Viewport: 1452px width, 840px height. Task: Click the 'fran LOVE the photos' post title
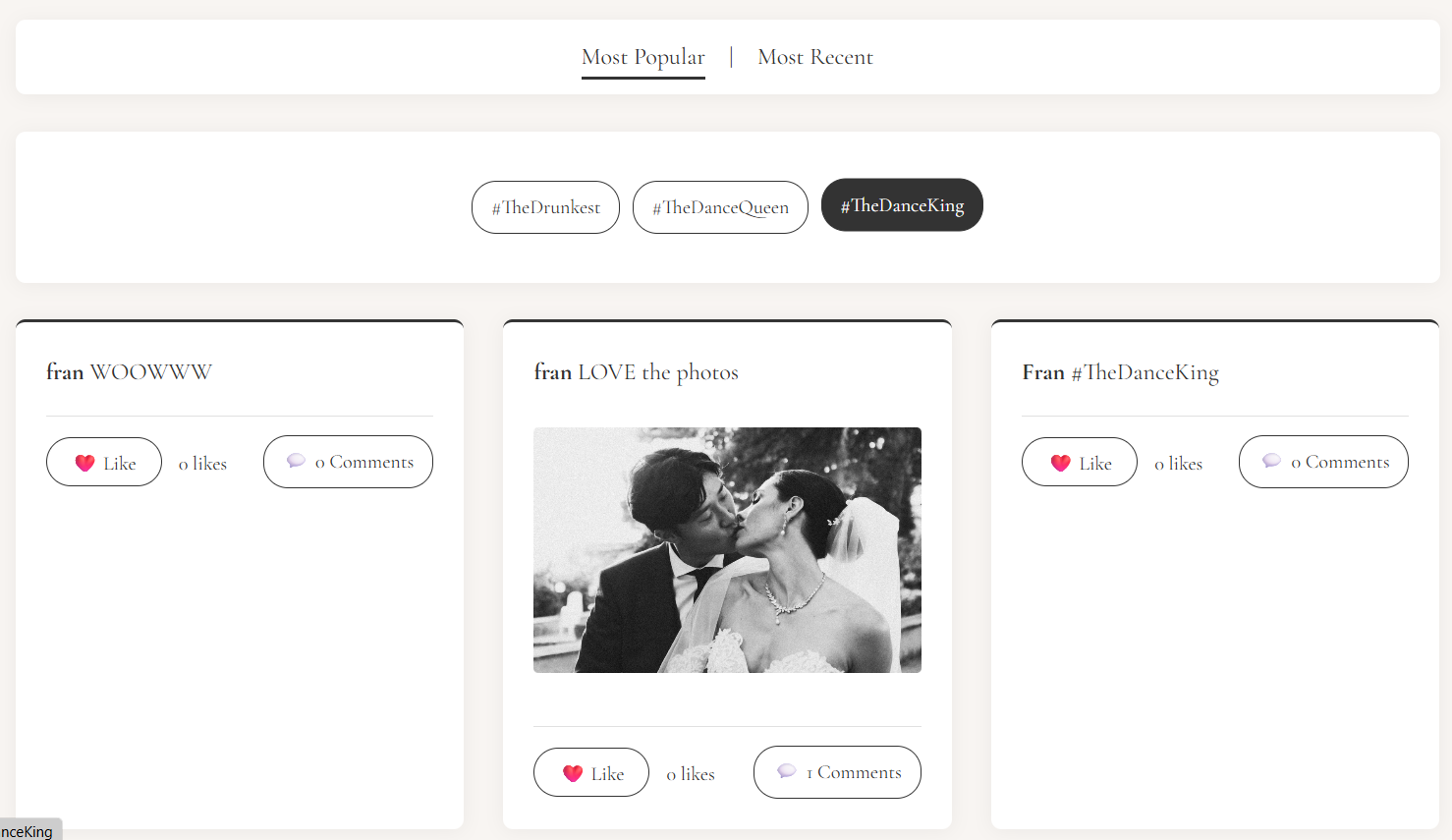(636, 372)
